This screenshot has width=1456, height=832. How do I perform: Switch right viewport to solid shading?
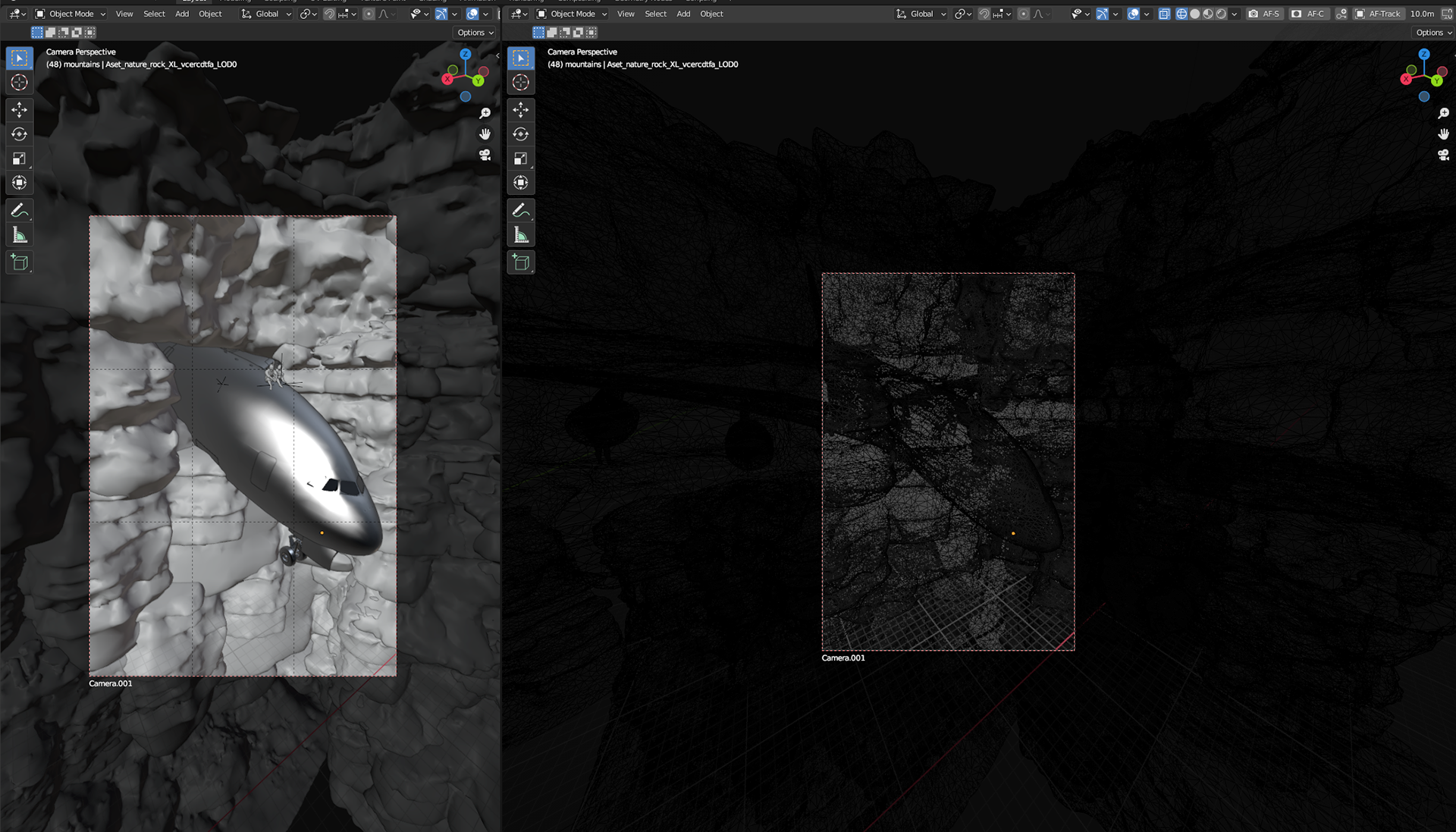(1194, 14)
